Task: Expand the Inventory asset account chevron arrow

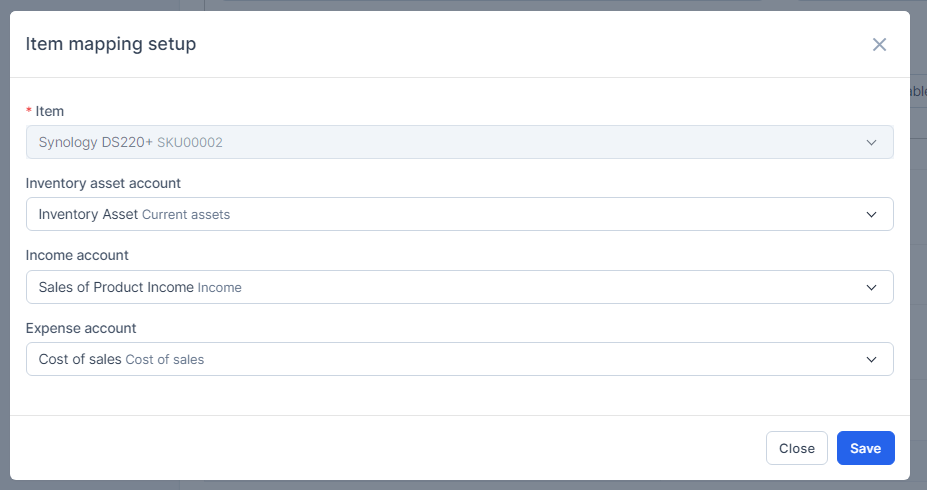Action: (x=871, y=214)
